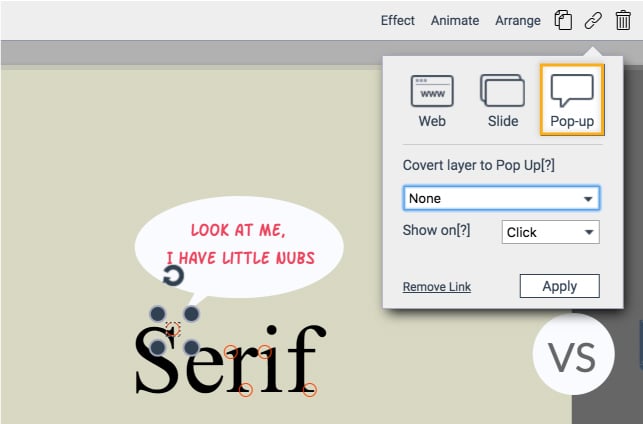
Task: Open the Show on Click dropdown
Action: [550, 232]
